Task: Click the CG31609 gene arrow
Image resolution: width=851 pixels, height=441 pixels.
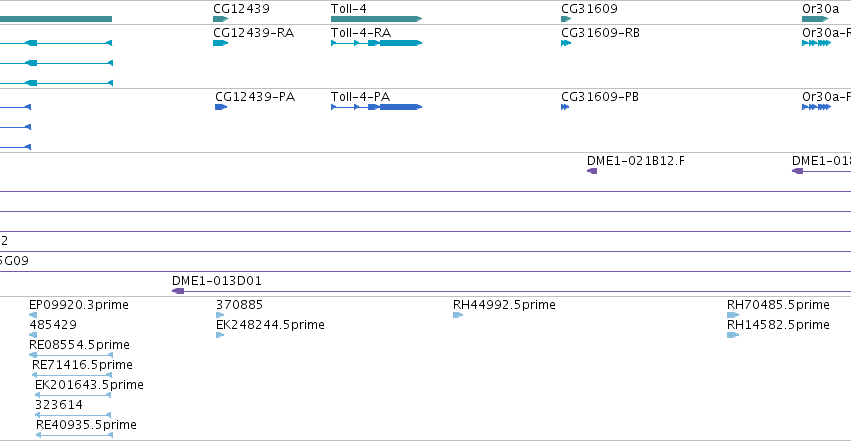Action: pyautogui.click(x=566, y=19)
